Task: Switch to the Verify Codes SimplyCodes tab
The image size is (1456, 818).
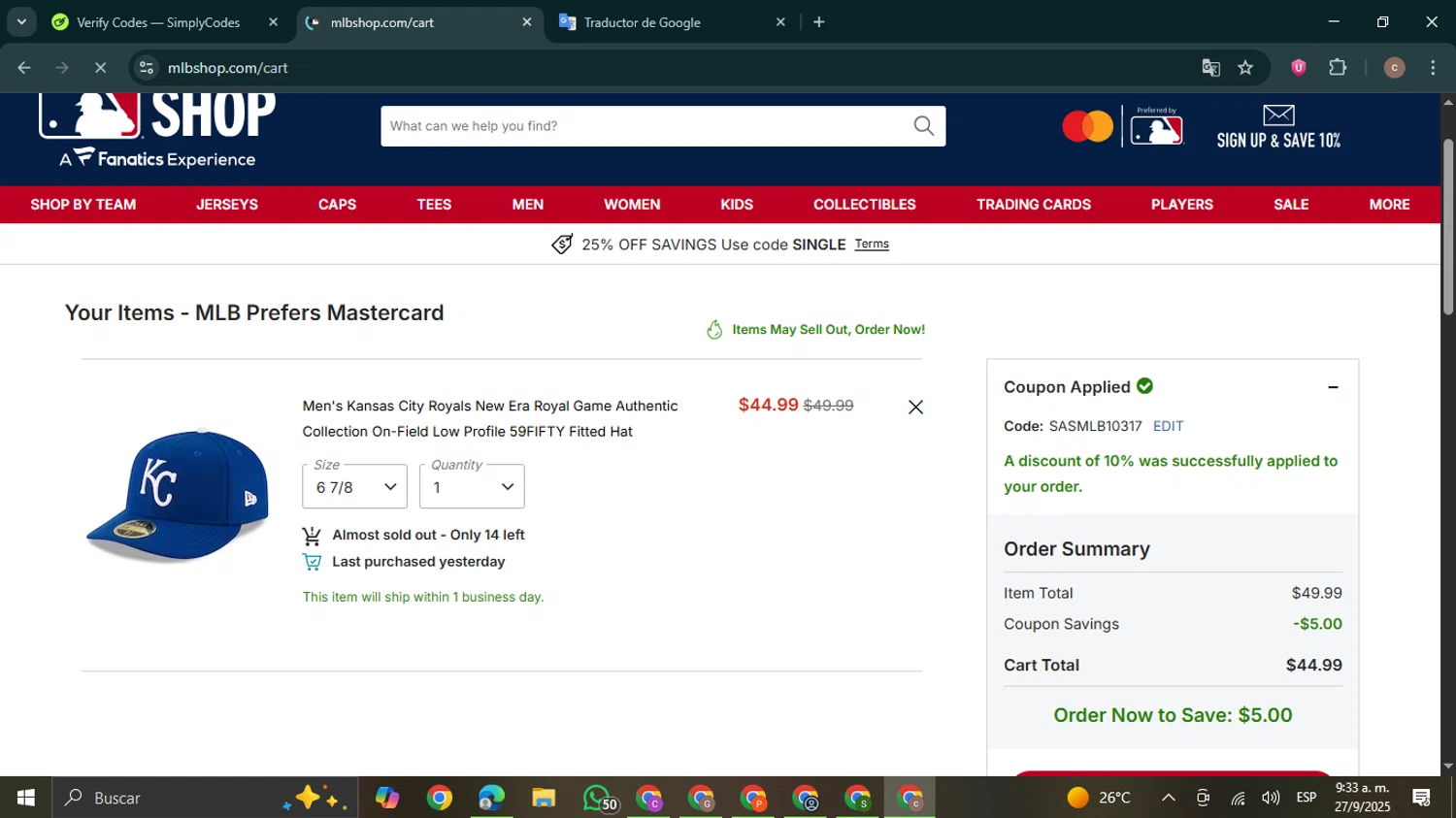Action: click(x=165, y=21)
